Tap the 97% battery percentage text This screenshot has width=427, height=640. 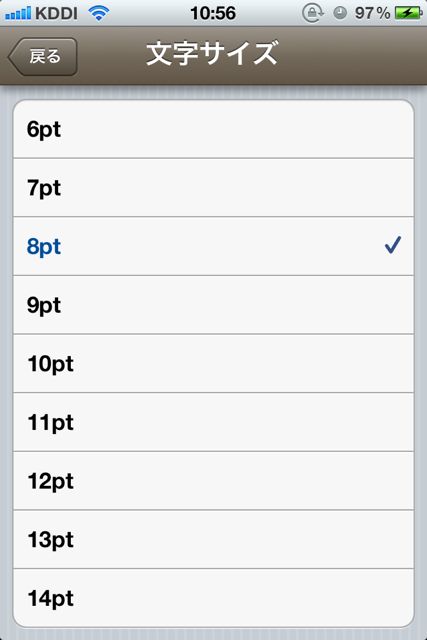[x=372, y=13]
